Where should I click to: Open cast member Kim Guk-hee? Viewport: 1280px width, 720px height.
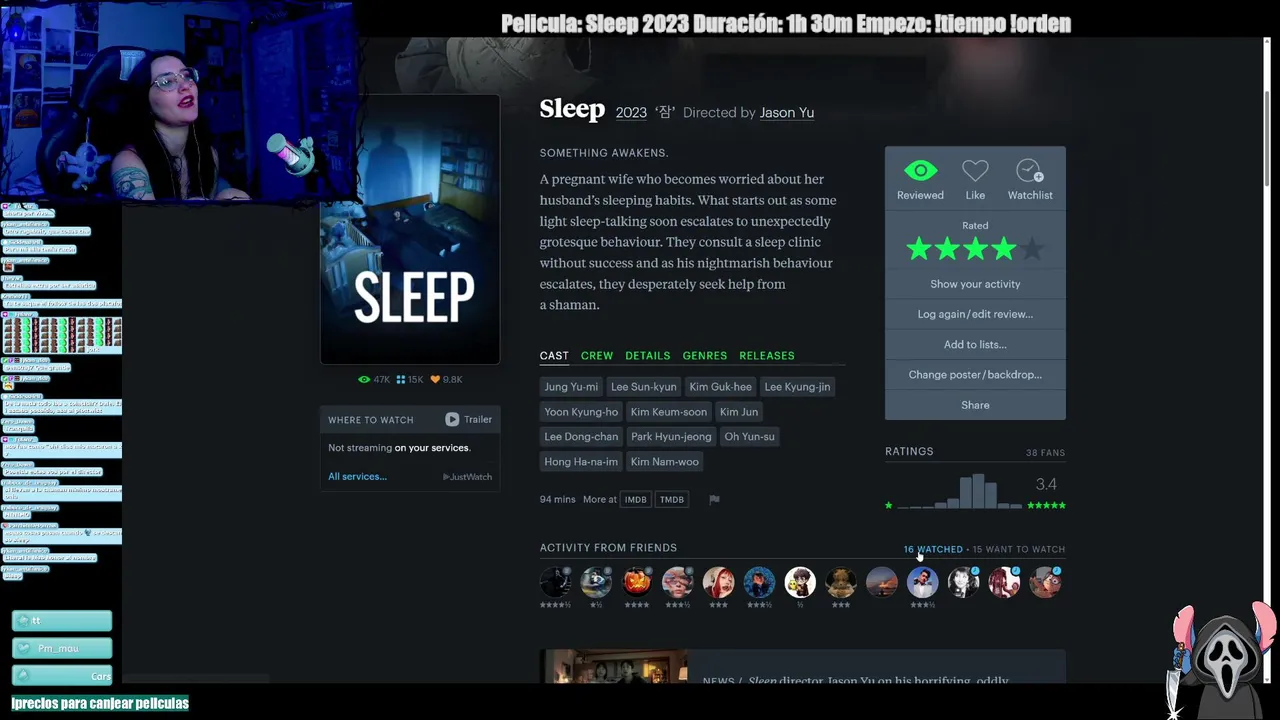click(720, 387)
